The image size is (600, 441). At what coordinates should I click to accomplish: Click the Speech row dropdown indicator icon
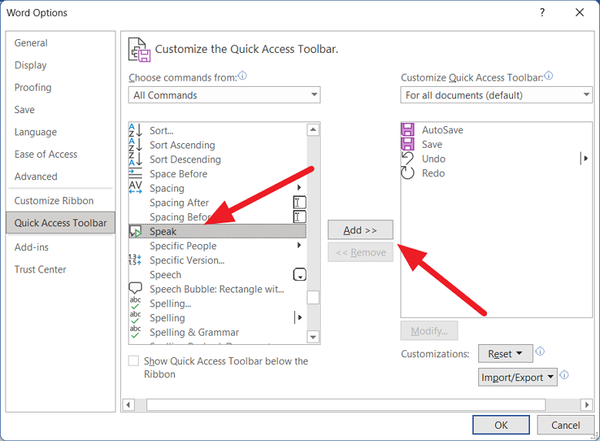coord(300,274)
